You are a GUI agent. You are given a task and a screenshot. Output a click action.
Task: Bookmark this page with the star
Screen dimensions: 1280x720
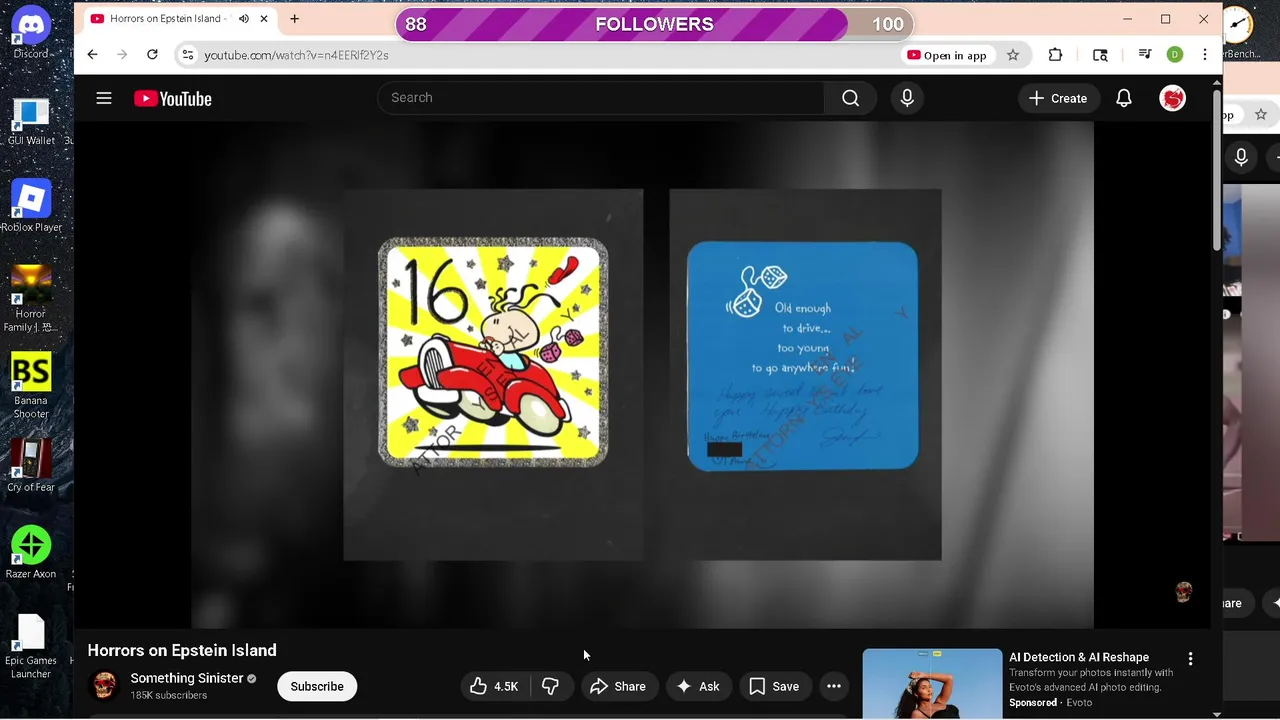pyautogui.click(x=1013, y=55)
